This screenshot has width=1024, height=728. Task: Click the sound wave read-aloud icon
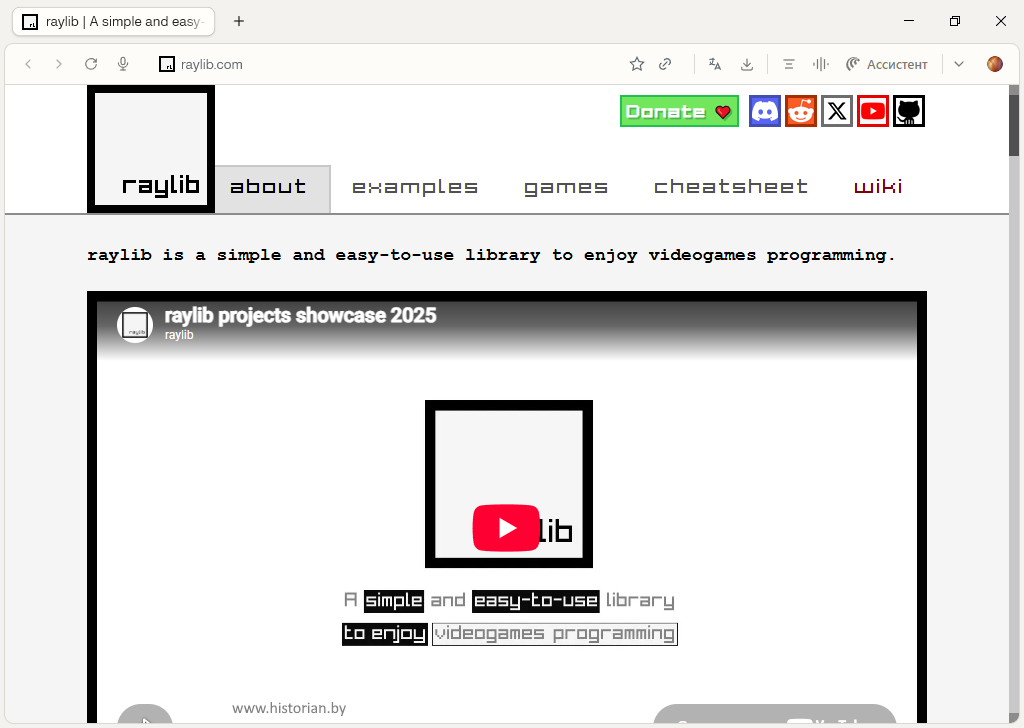821,64
